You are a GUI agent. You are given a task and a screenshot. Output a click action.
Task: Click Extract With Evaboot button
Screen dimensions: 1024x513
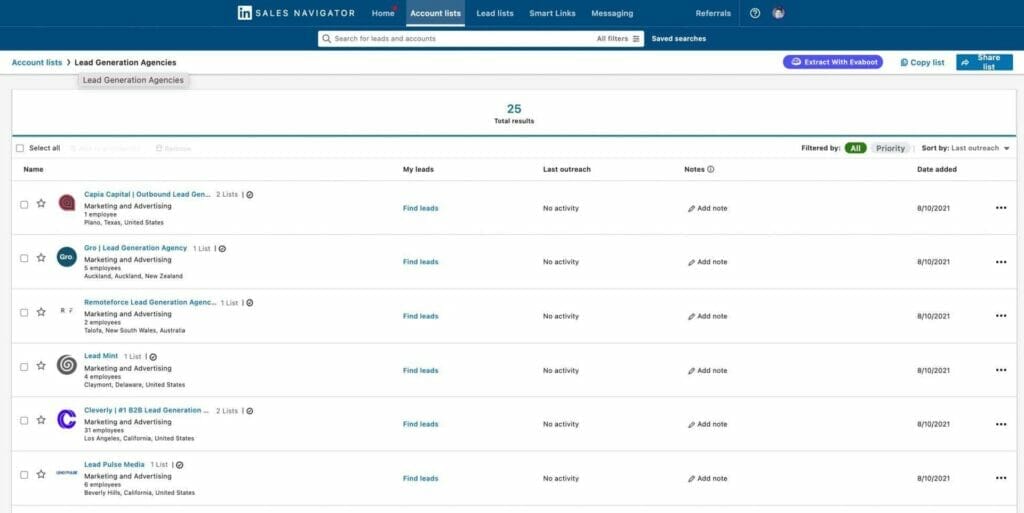[x=833, y=62]
